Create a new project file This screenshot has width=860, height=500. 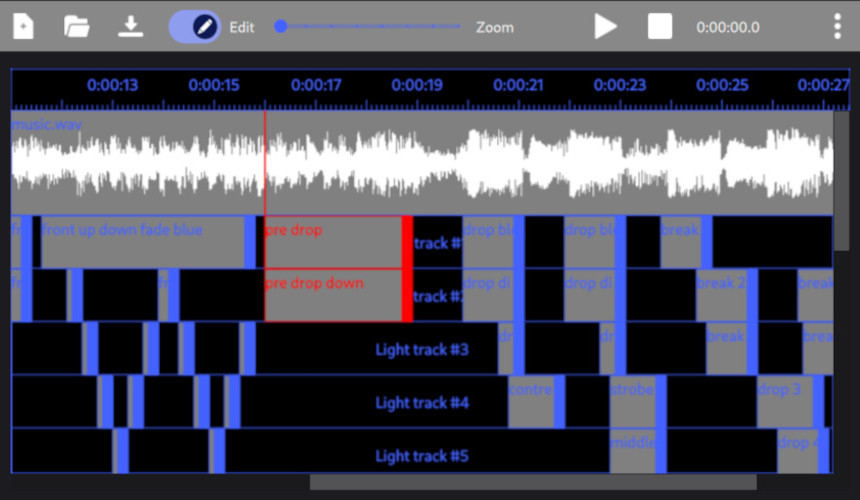point(23,27)
